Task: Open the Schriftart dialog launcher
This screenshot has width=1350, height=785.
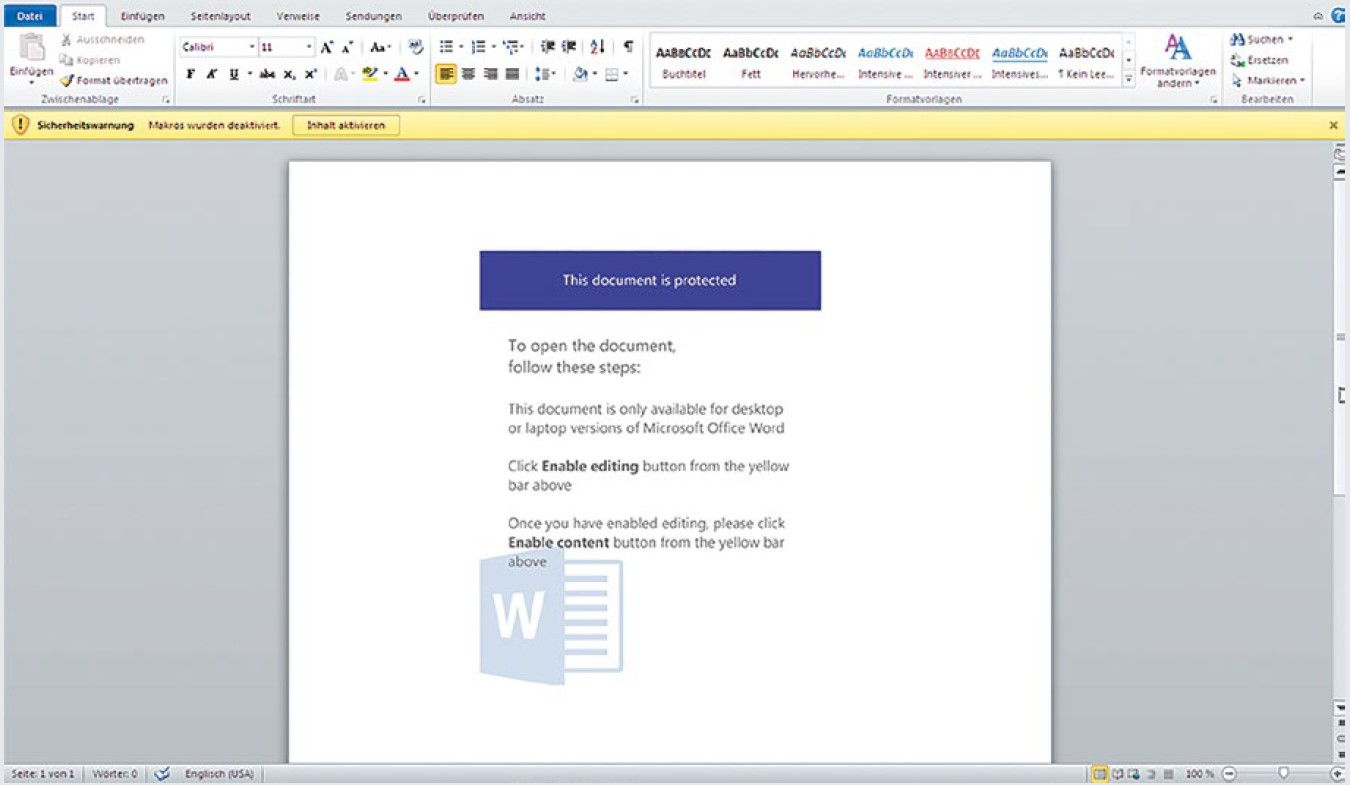Action: click(422, 100)
